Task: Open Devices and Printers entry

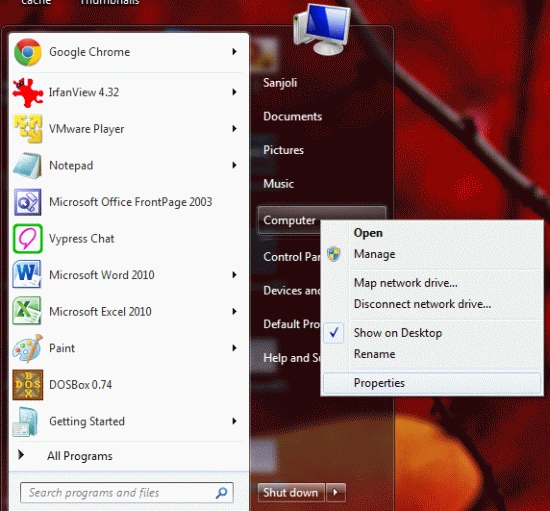Action: click(291, 290)
